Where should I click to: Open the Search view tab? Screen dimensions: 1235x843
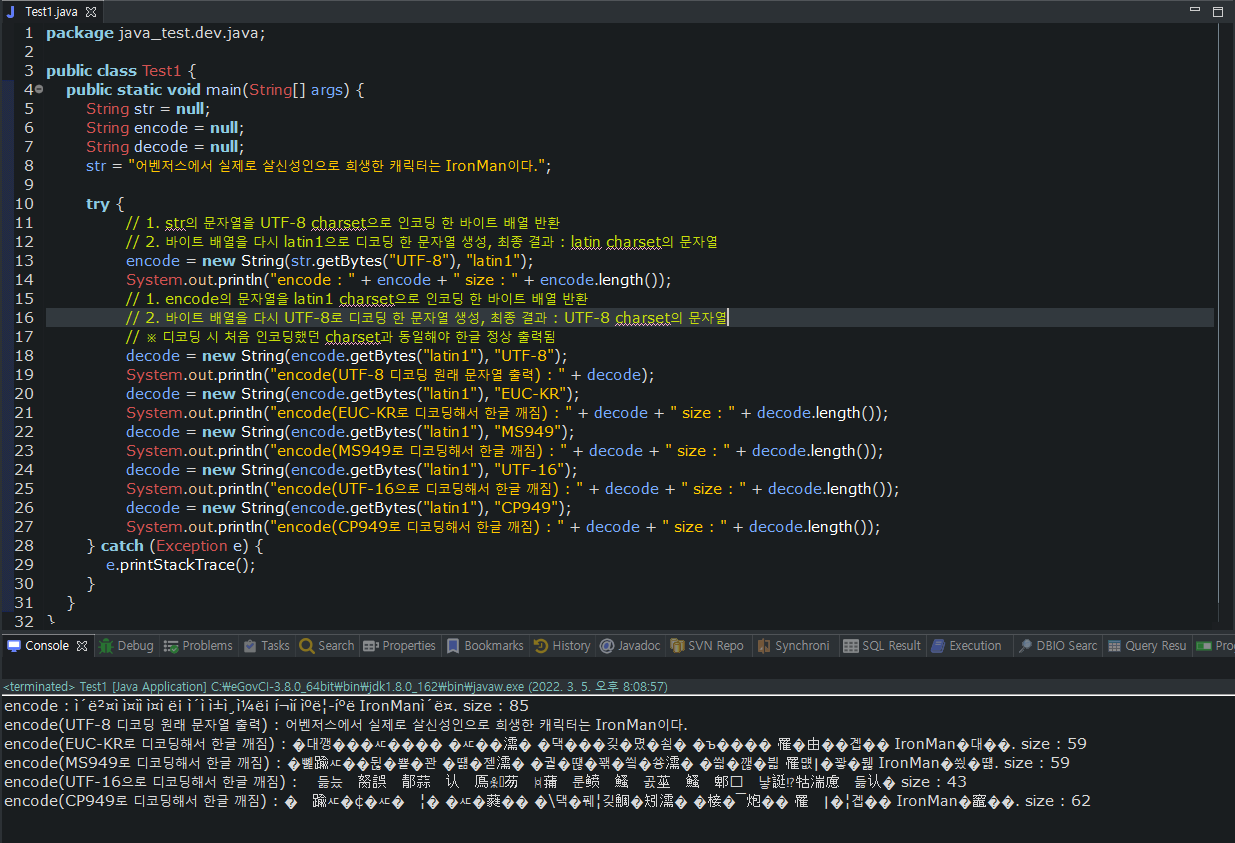(327, 646)
